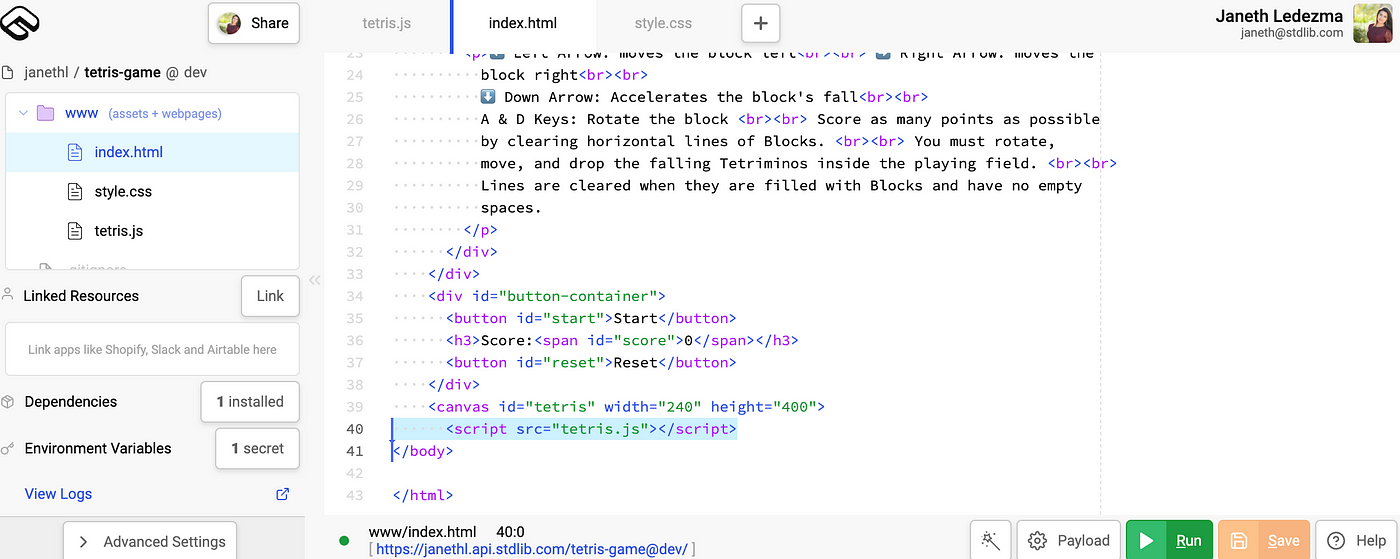
Task: Add a new file tab with plus
Action: [x=761, y=23]
